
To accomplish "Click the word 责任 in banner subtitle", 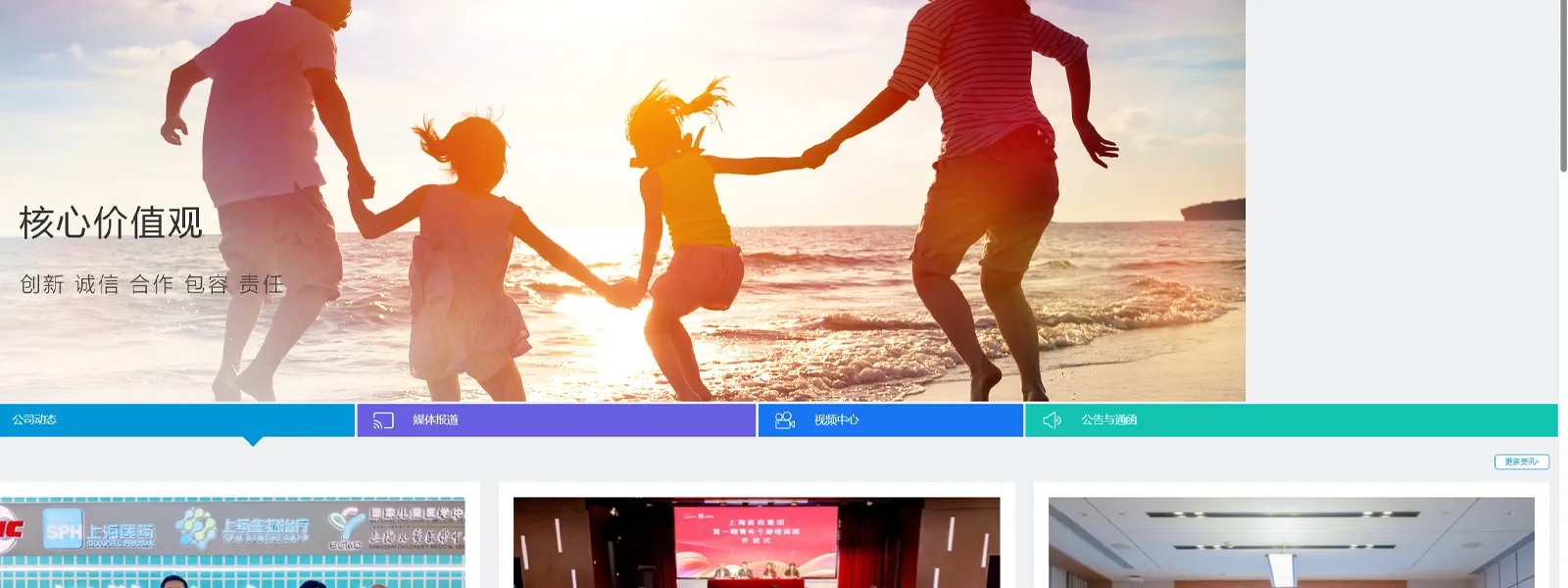I will [262, 284].
